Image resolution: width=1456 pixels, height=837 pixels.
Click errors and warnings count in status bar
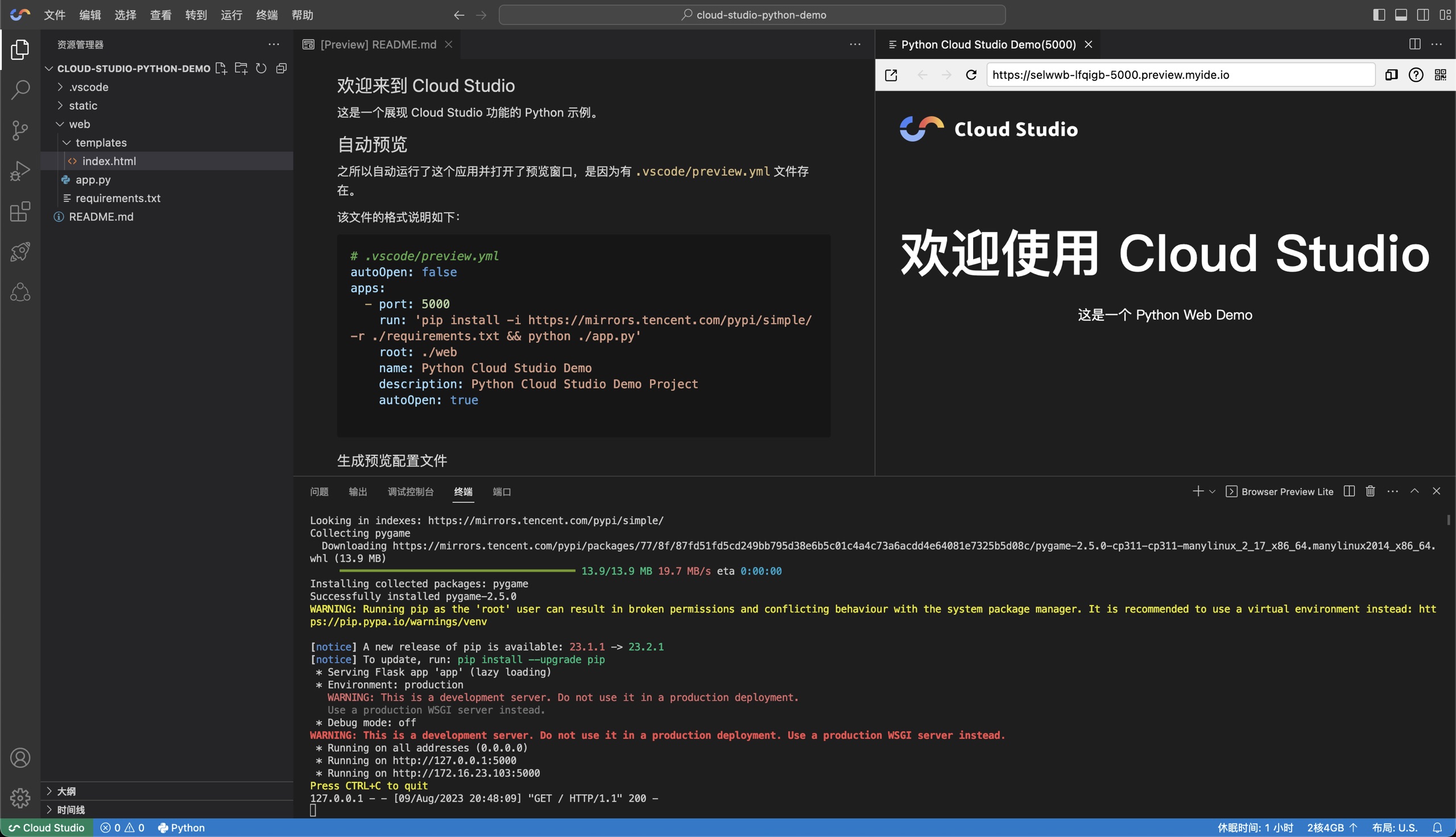click(x=122, y=828)
